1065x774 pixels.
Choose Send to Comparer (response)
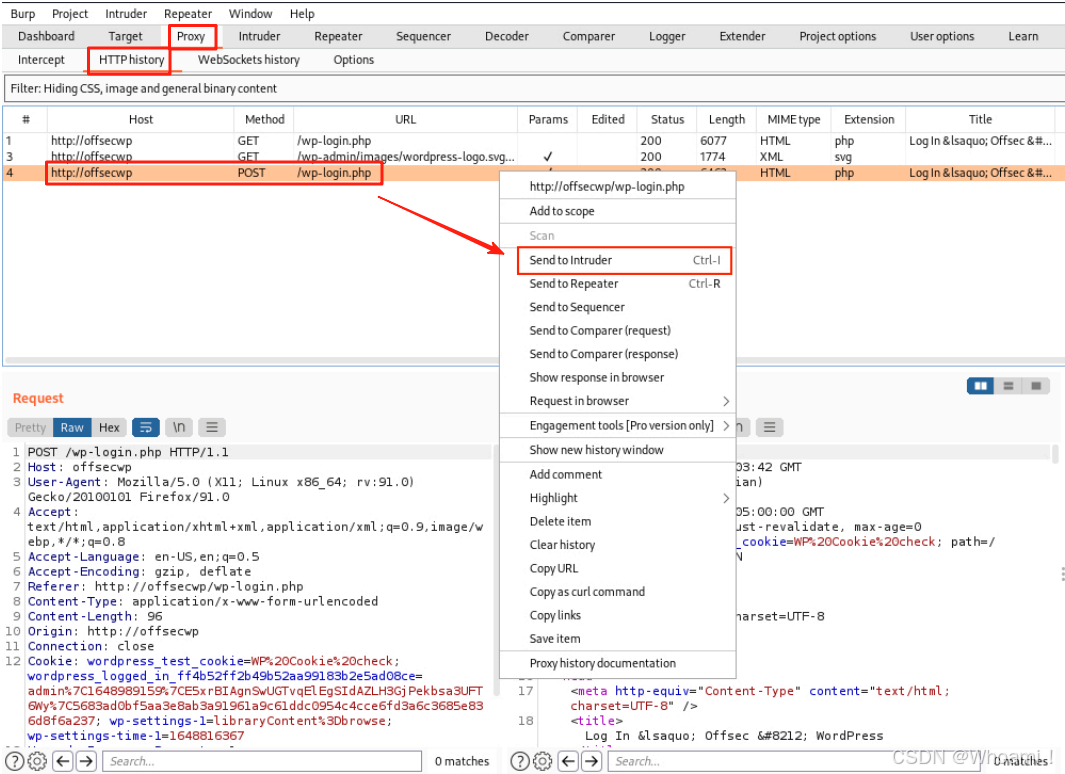[x=617, y=354]
